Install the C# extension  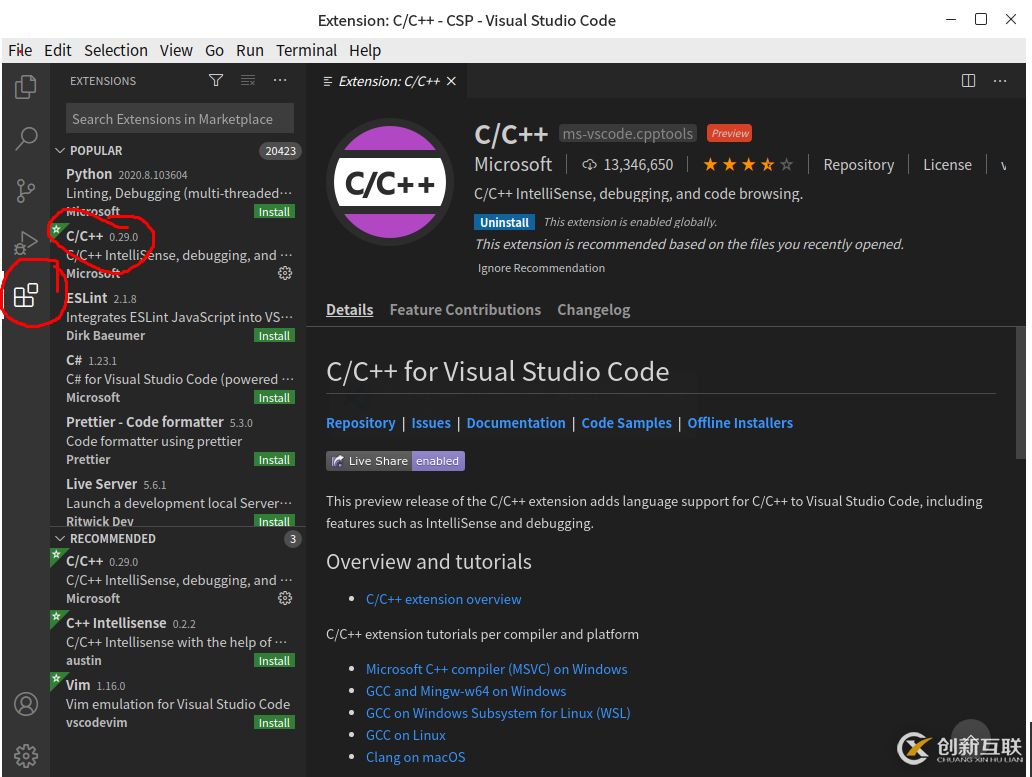coord(274,397)
